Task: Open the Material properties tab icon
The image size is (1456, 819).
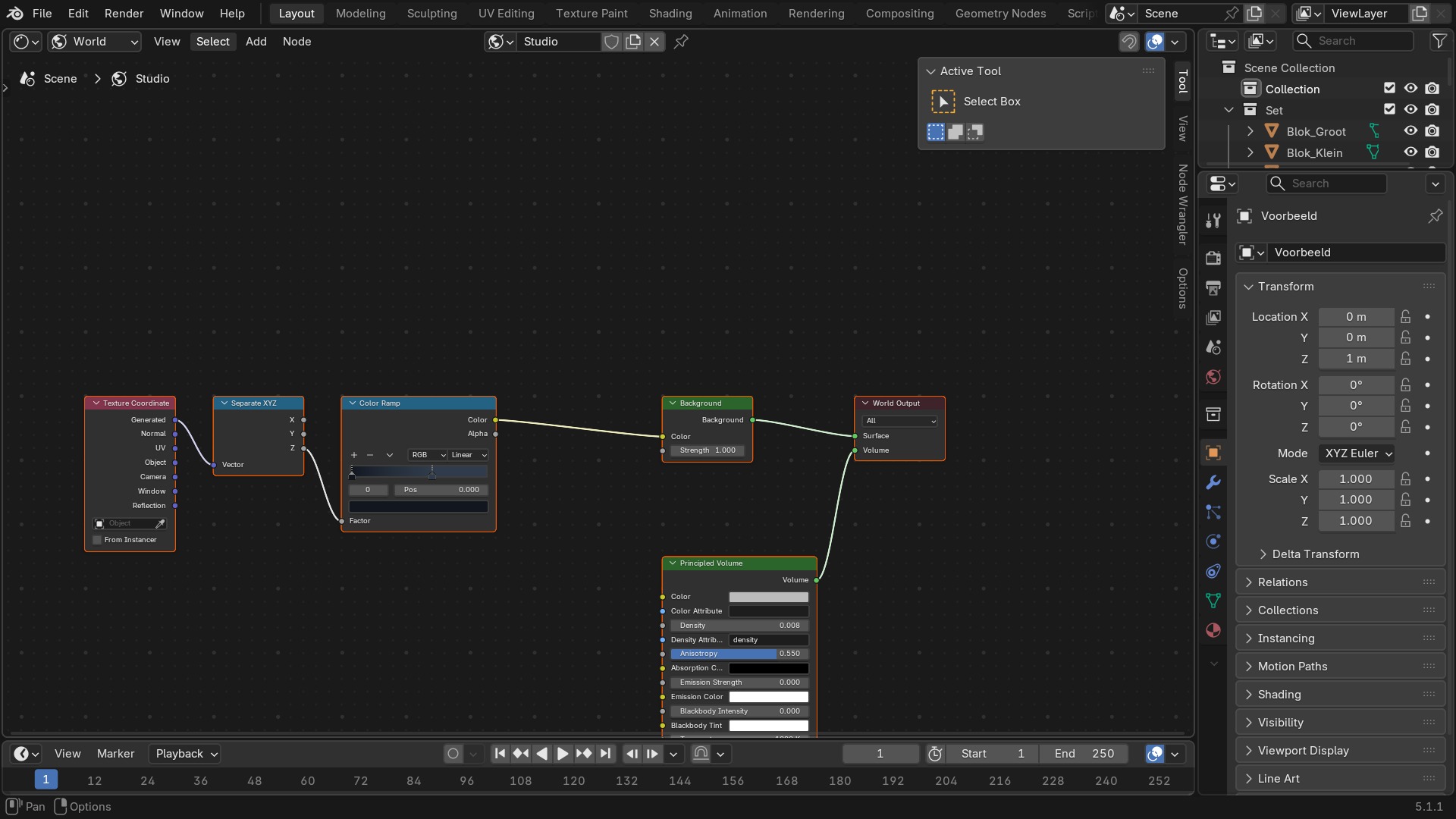Action: click(x=1213, y=630)
